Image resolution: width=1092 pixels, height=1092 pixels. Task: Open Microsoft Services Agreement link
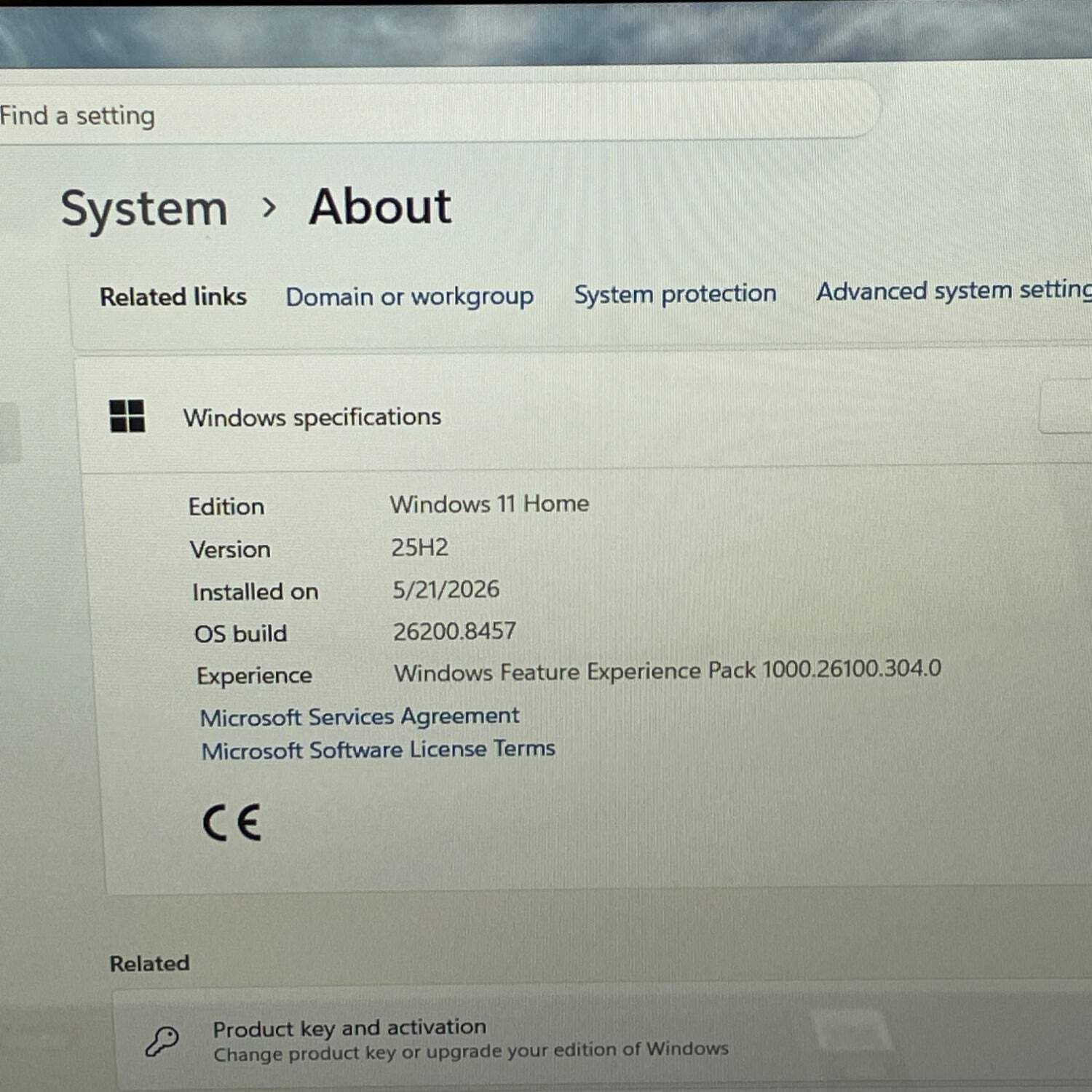click(x=360, y=717)
